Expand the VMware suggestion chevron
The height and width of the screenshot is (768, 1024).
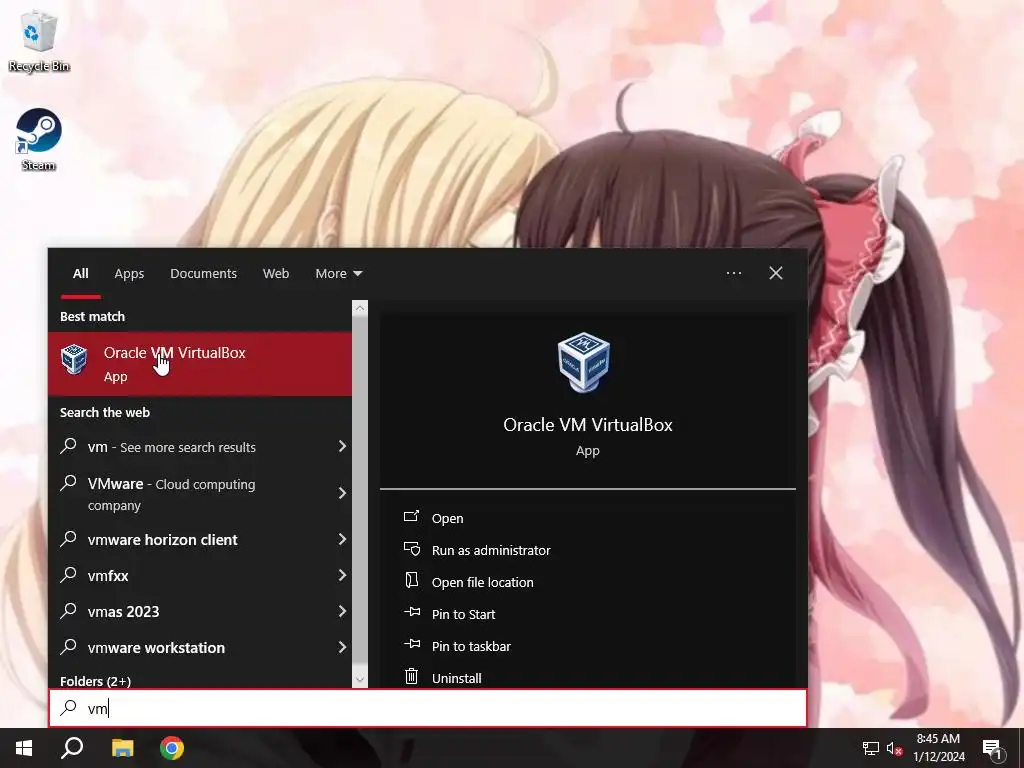coord(342,493)
